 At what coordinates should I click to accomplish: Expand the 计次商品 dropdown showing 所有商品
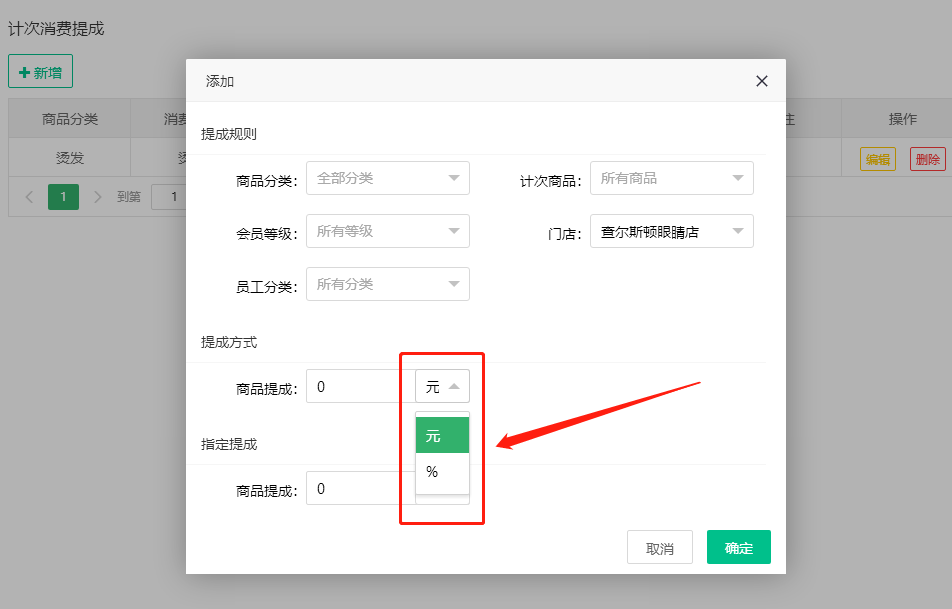671,178
